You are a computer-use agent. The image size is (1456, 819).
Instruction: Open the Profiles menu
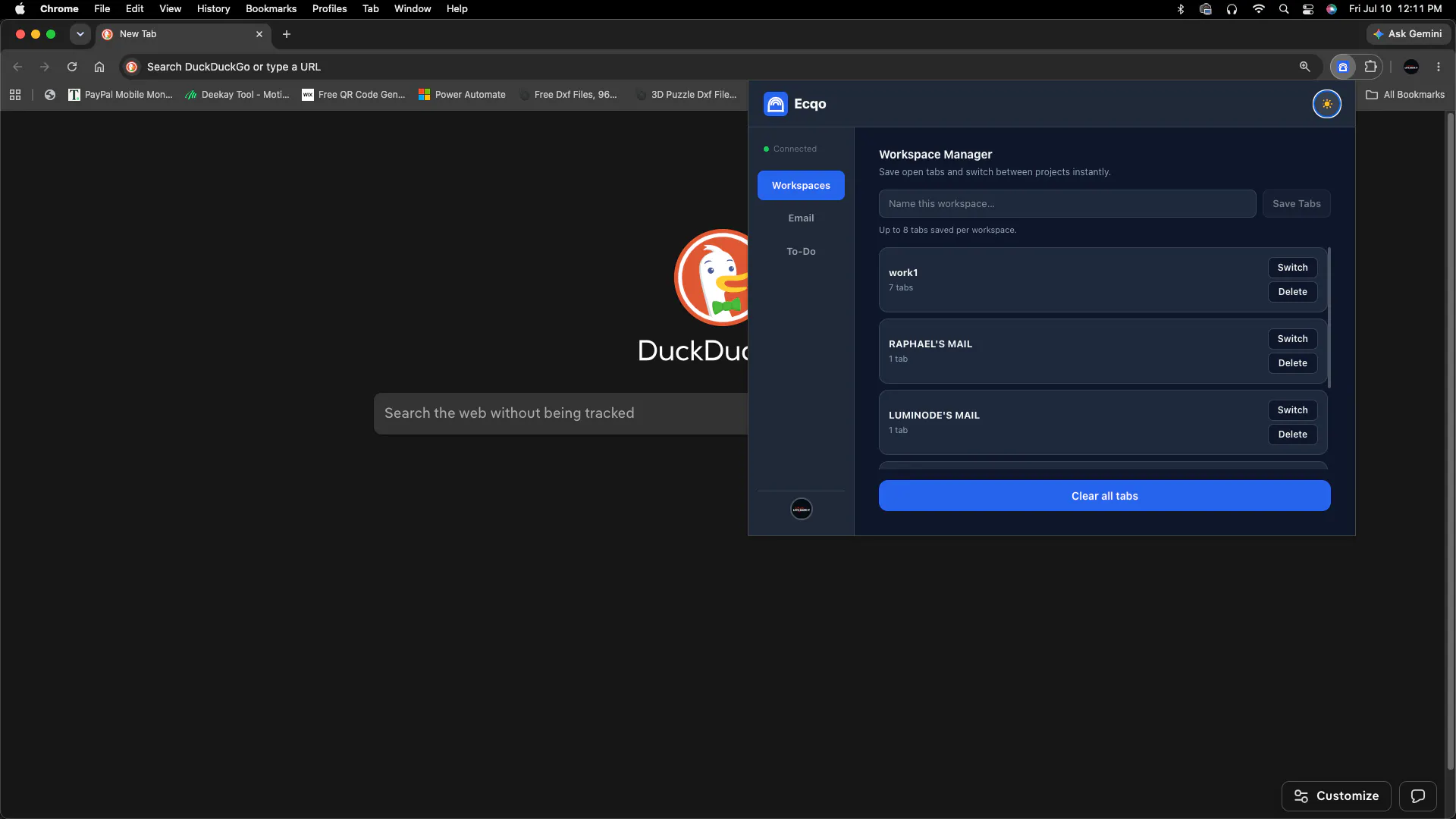[329, 9]
